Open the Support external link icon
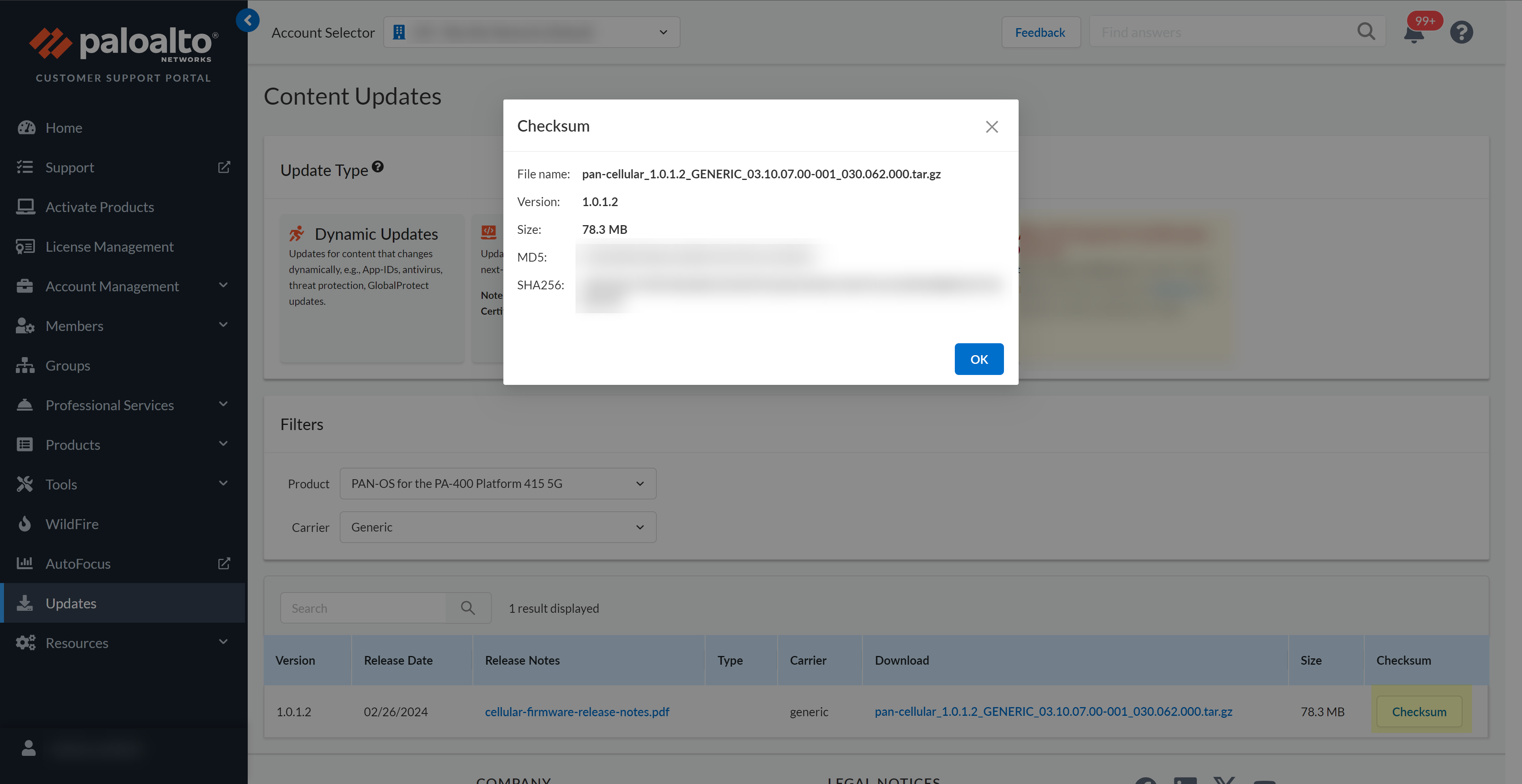 (224, 167)
